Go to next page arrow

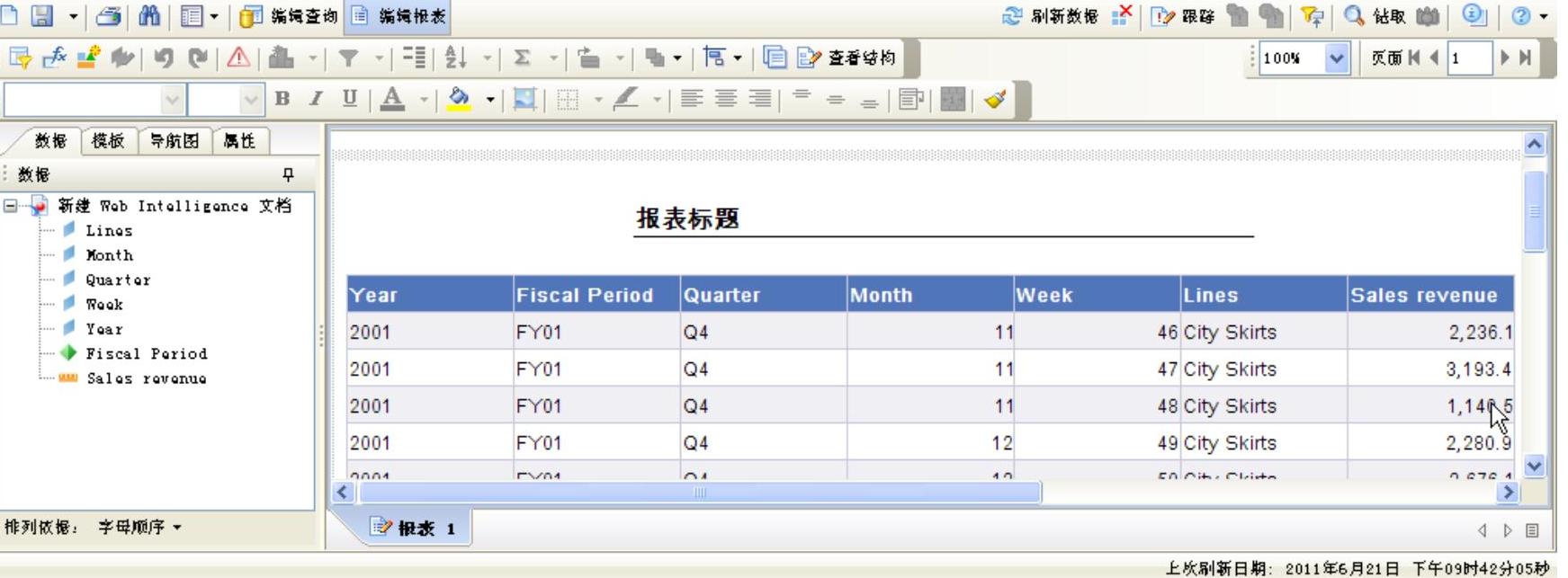click(x=1505, y=58)
